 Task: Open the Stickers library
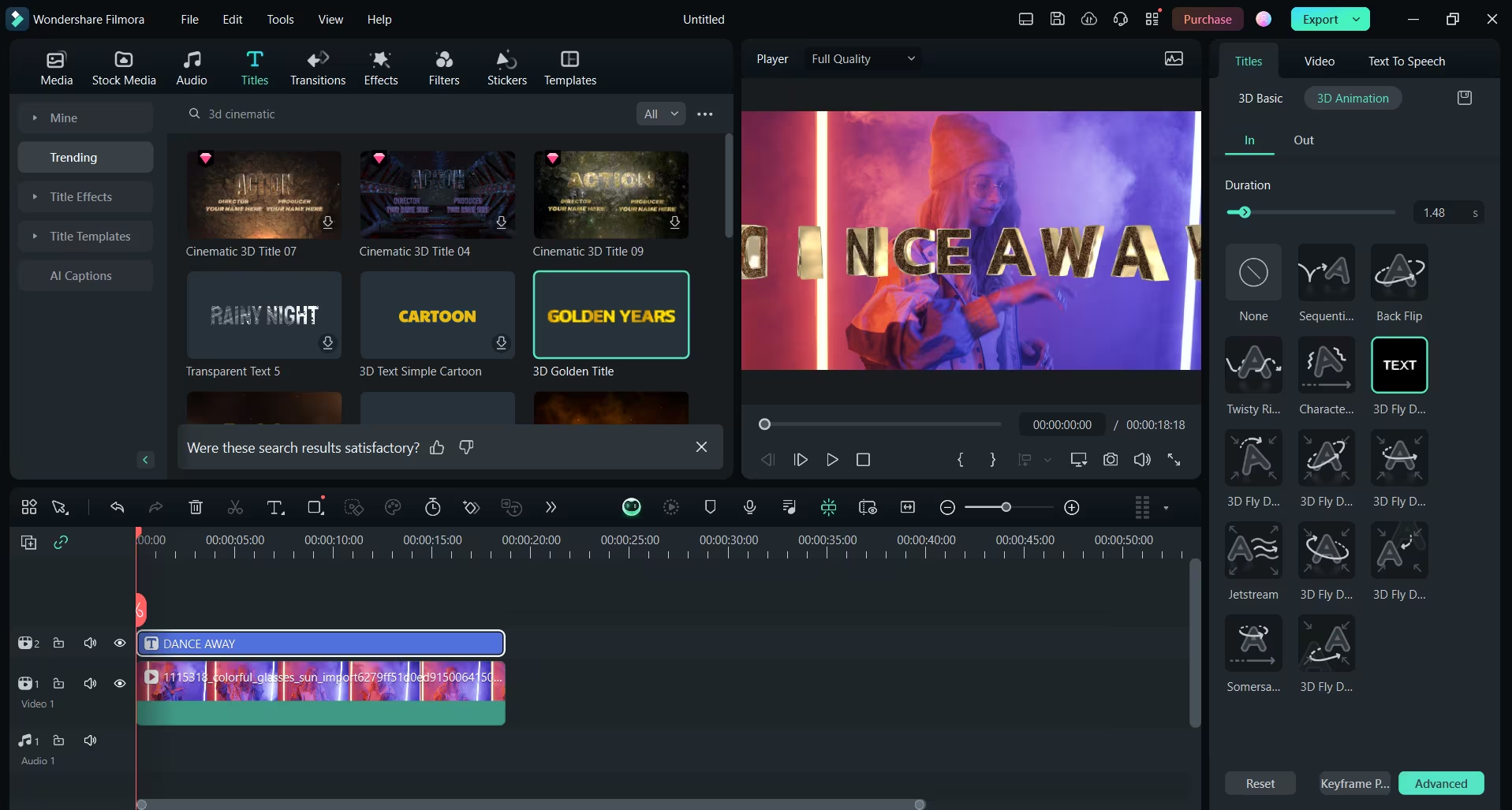tap(506, 68)
